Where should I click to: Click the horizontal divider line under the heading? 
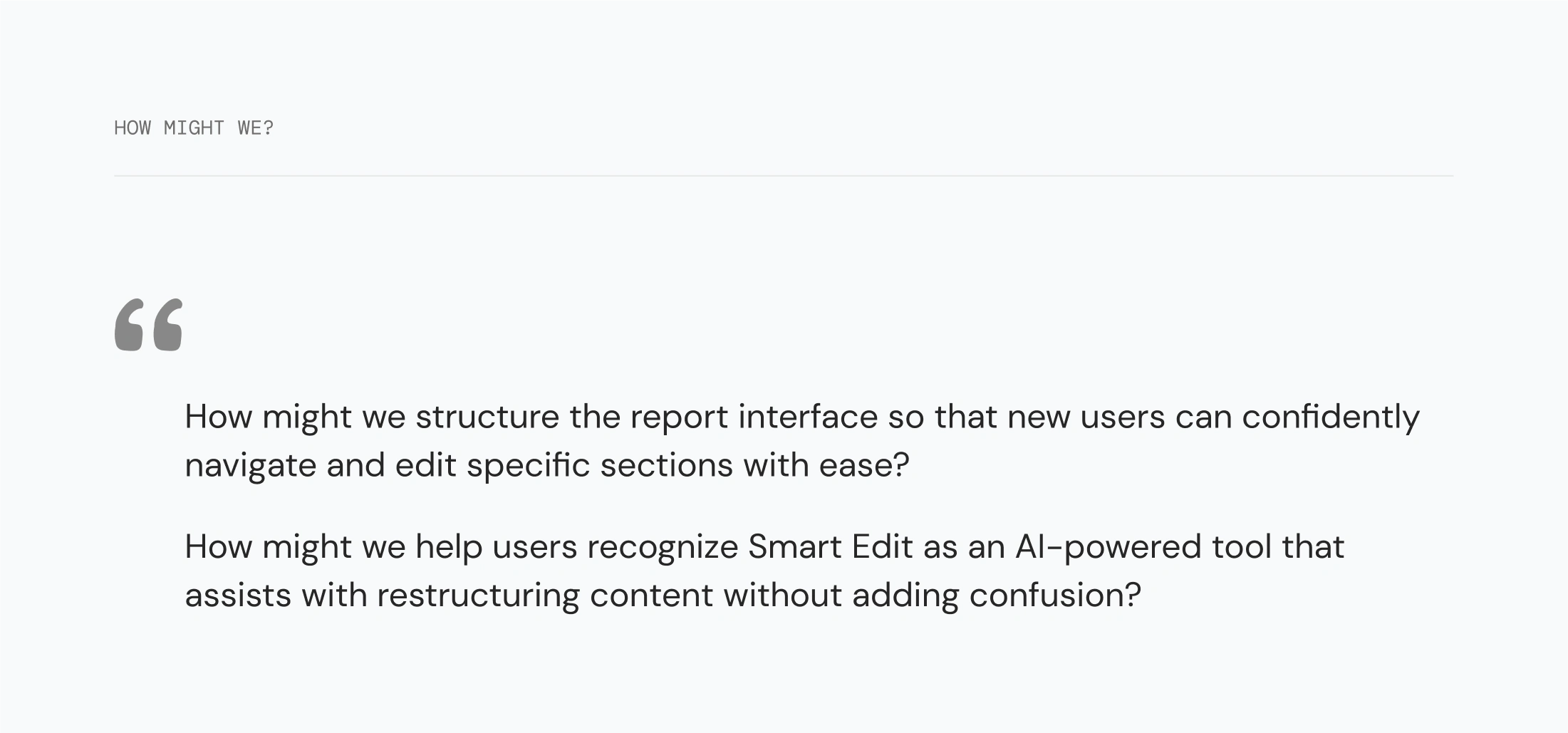[784, 175]
